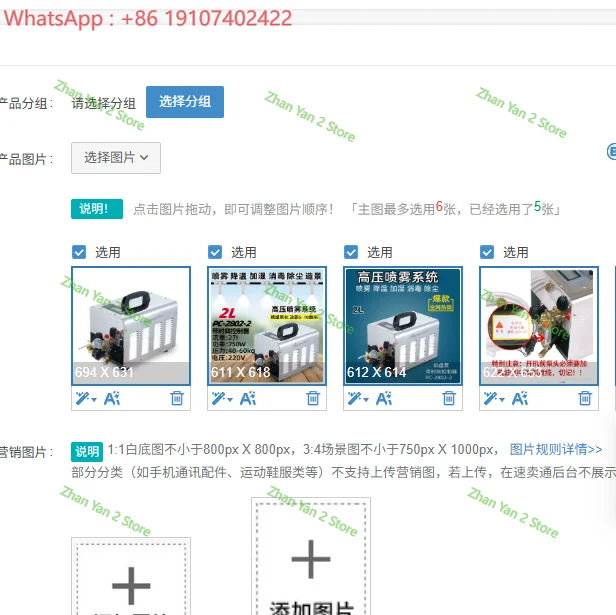Viewport: 616px width, 615px height.
Task: Click the AI icon below 611 X 618 image
Action: click(x=248, y=398)
